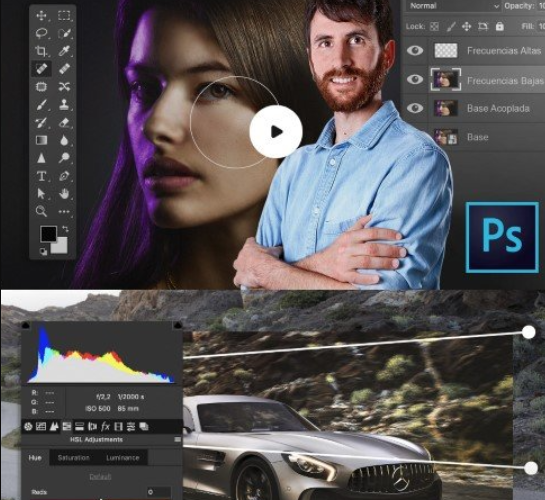Viewport: 545px width, 500px height.
Task: Select the Zoom tool
Action: [x=41, y=211]
